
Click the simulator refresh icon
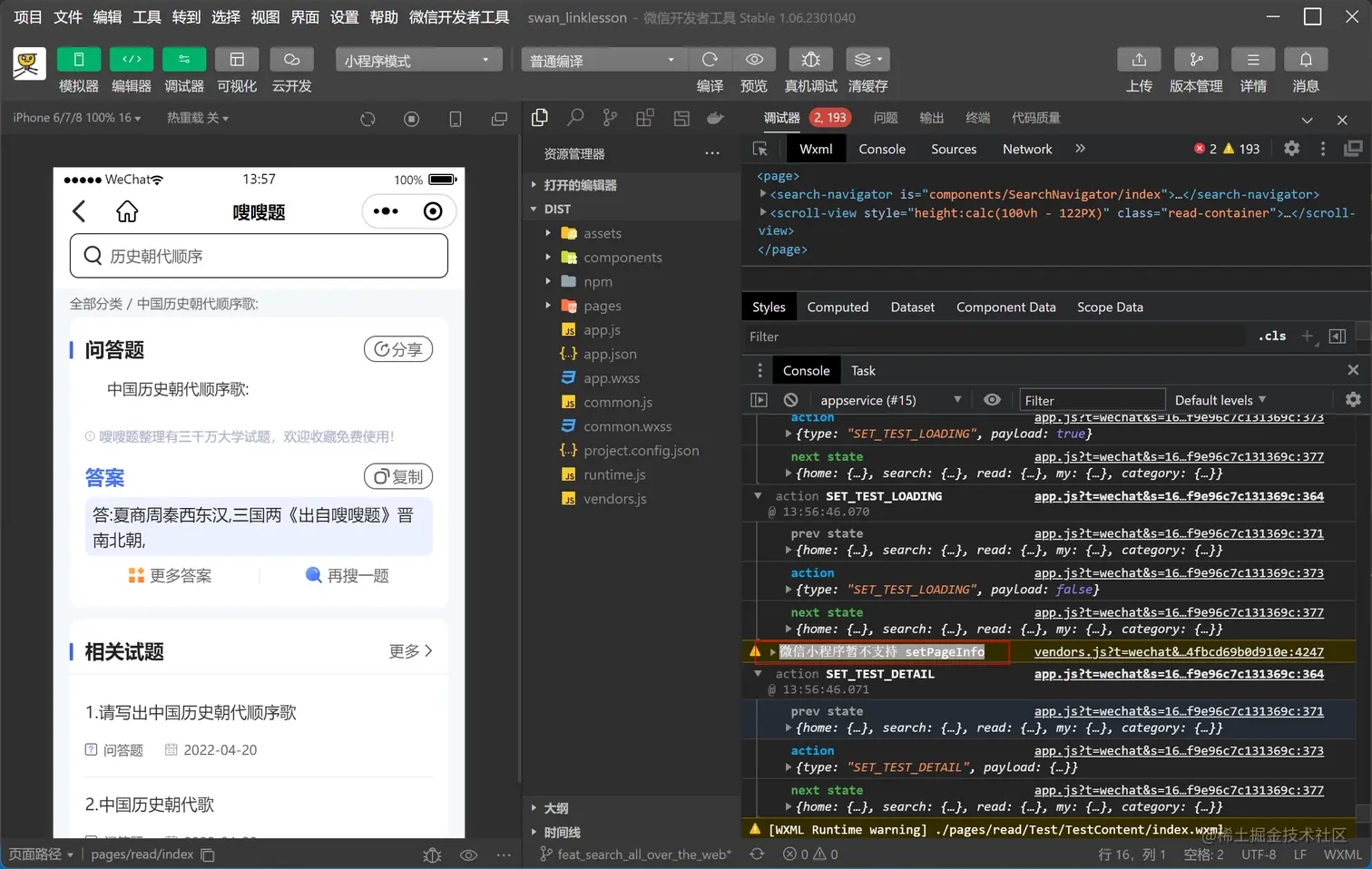click(367, 119)
